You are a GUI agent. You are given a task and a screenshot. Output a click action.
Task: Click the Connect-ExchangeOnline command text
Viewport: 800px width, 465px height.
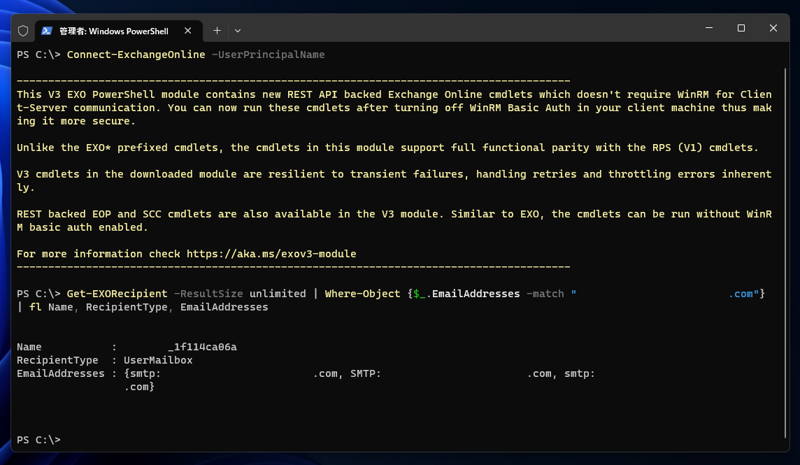point(136,55)
